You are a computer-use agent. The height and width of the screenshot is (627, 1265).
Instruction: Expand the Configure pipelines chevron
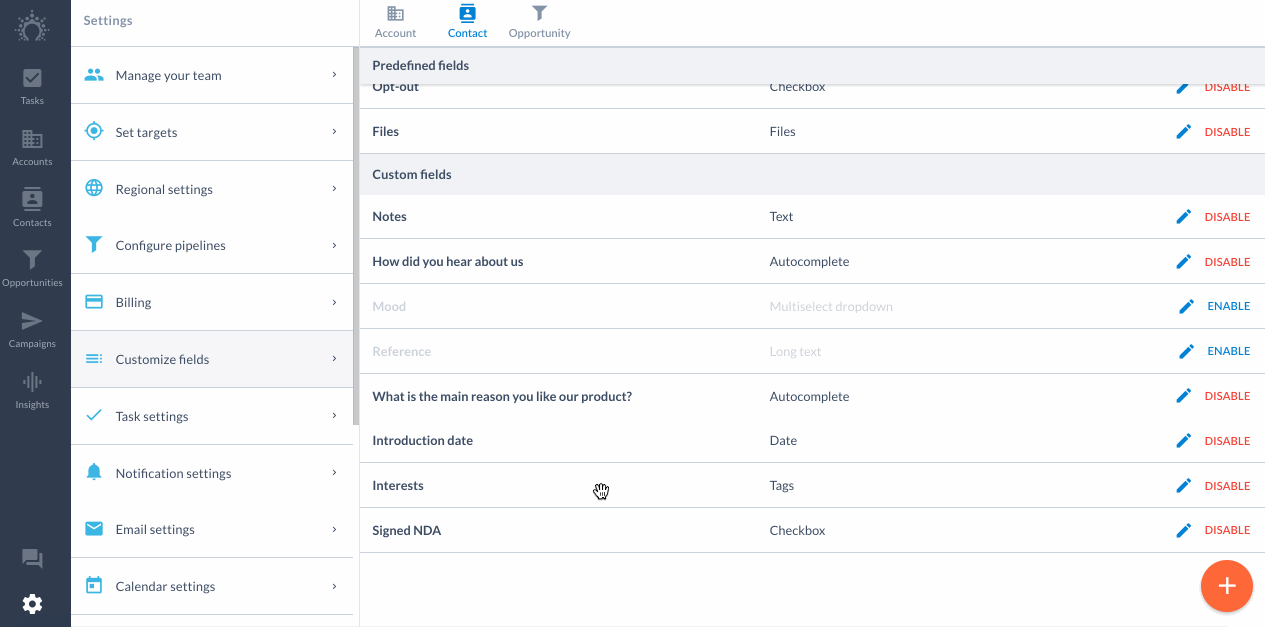pyautogui.click(x=334, y=245)
